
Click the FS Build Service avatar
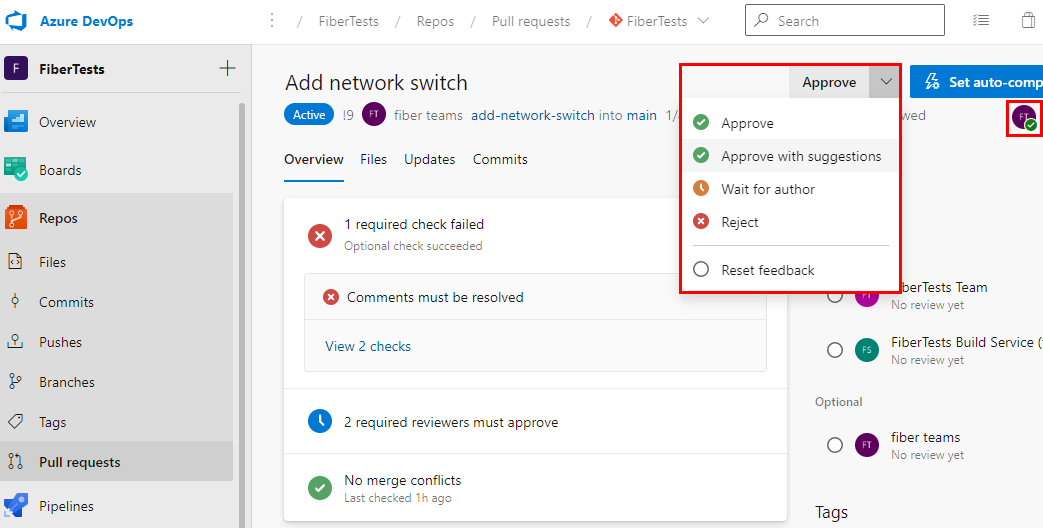867,350
